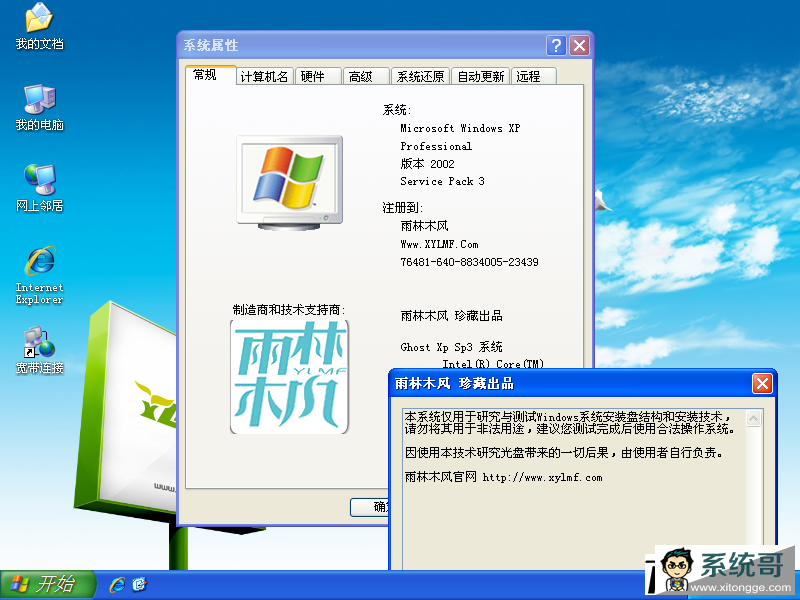
Task: Select the 网上邻居 desktop icon
Action: (x=39, y=188)
